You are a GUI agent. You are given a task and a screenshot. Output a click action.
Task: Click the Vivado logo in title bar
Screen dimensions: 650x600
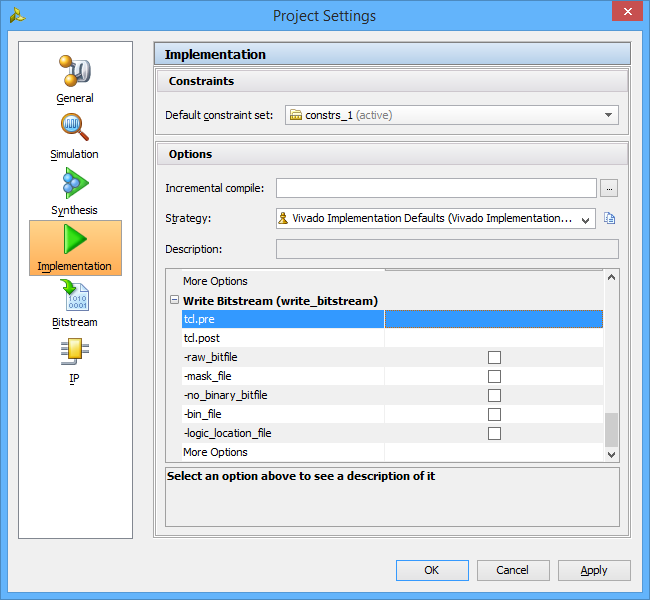(x=17, y=15)
